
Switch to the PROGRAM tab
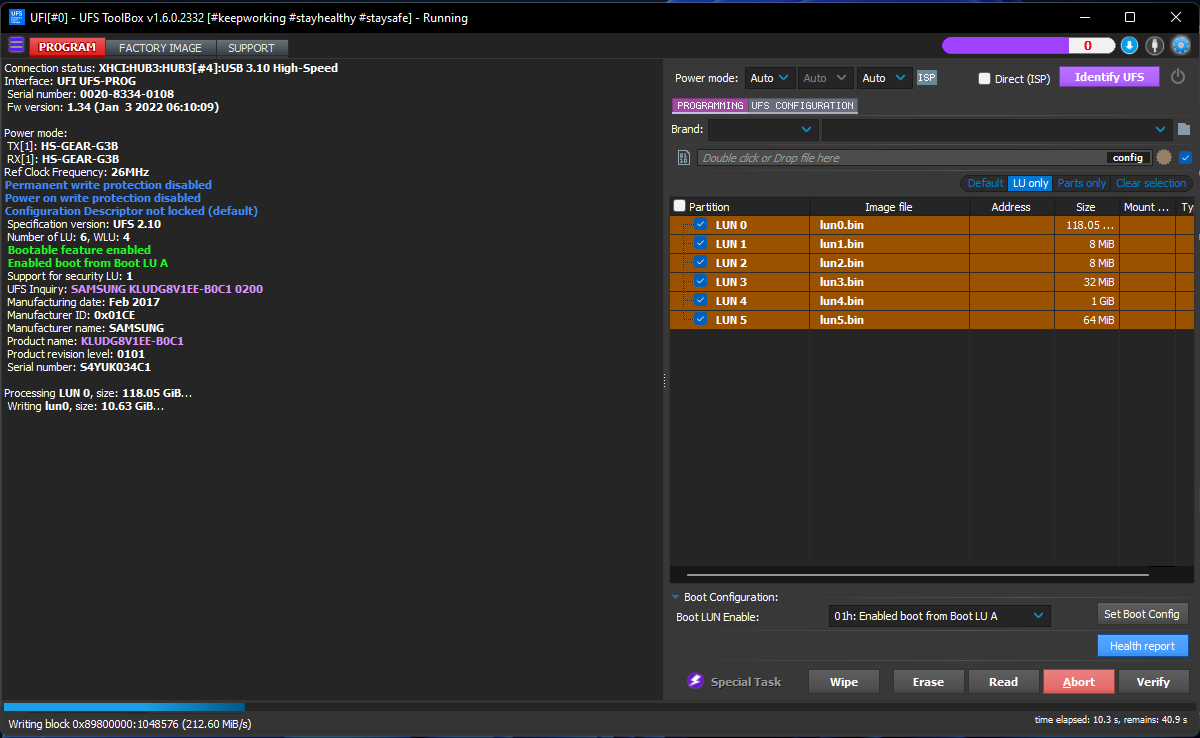pos(67,47)
